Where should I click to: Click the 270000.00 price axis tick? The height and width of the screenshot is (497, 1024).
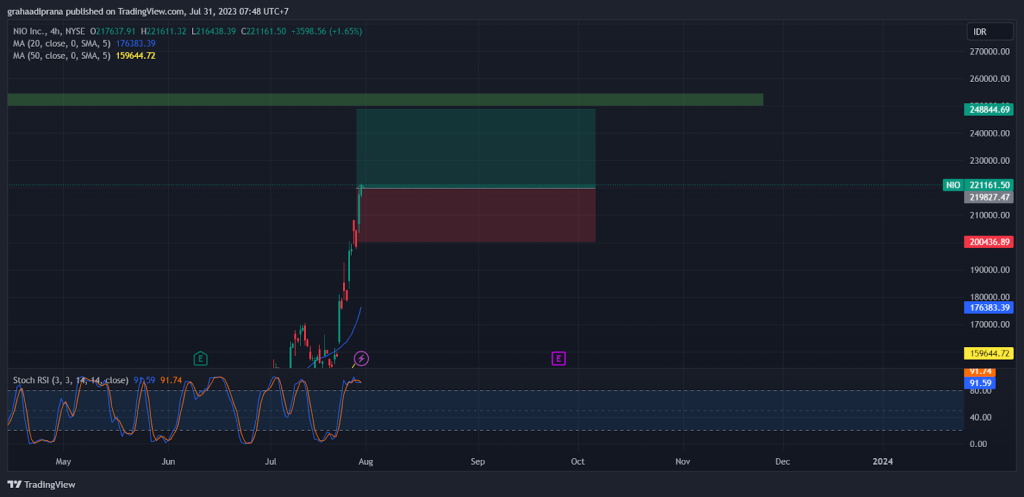(x=991, y=52)
